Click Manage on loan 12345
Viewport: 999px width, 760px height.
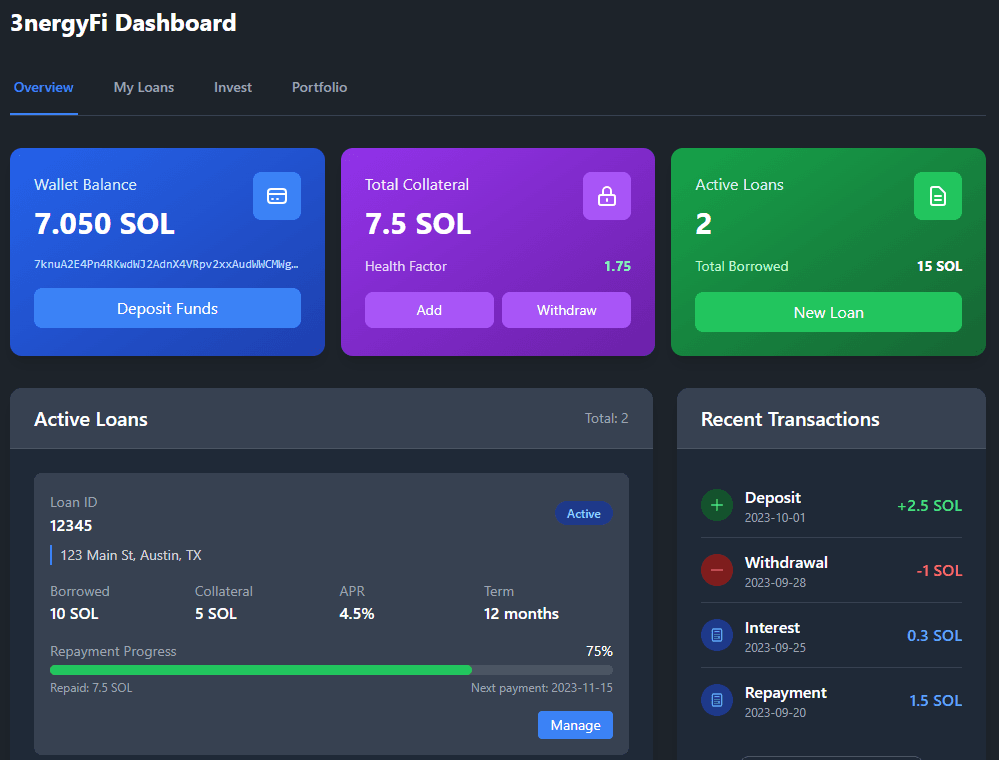575,725
